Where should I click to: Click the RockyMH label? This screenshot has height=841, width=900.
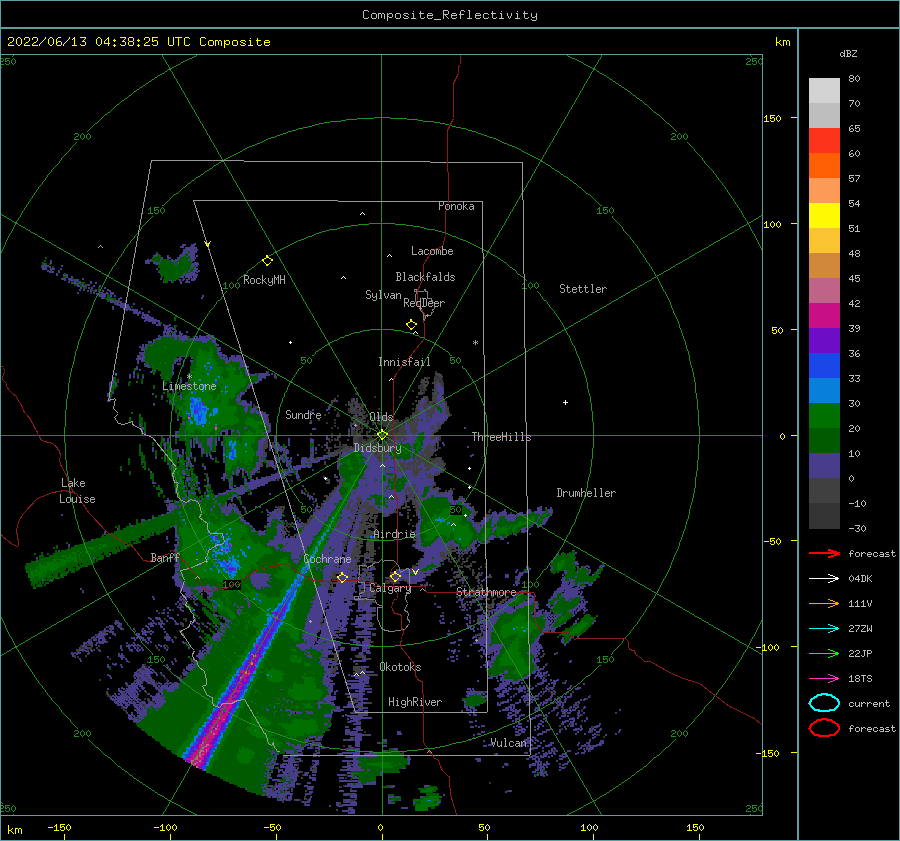[264, 280]
